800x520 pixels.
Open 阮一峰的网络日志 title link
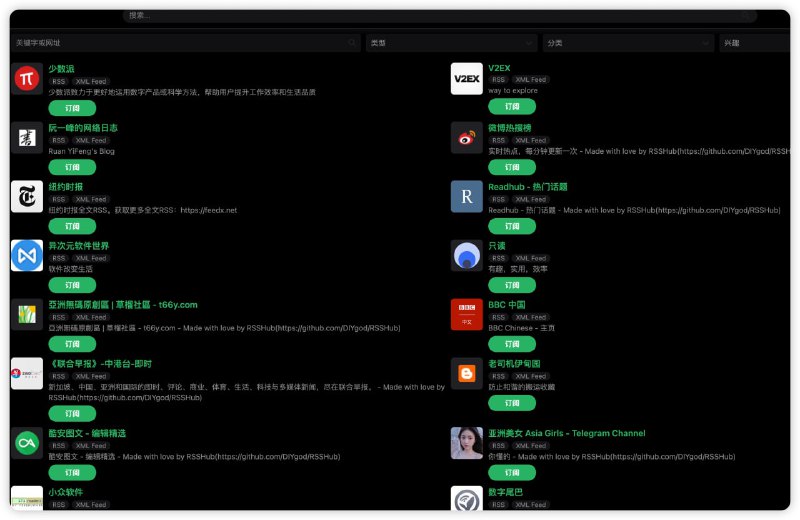(83, 128)
